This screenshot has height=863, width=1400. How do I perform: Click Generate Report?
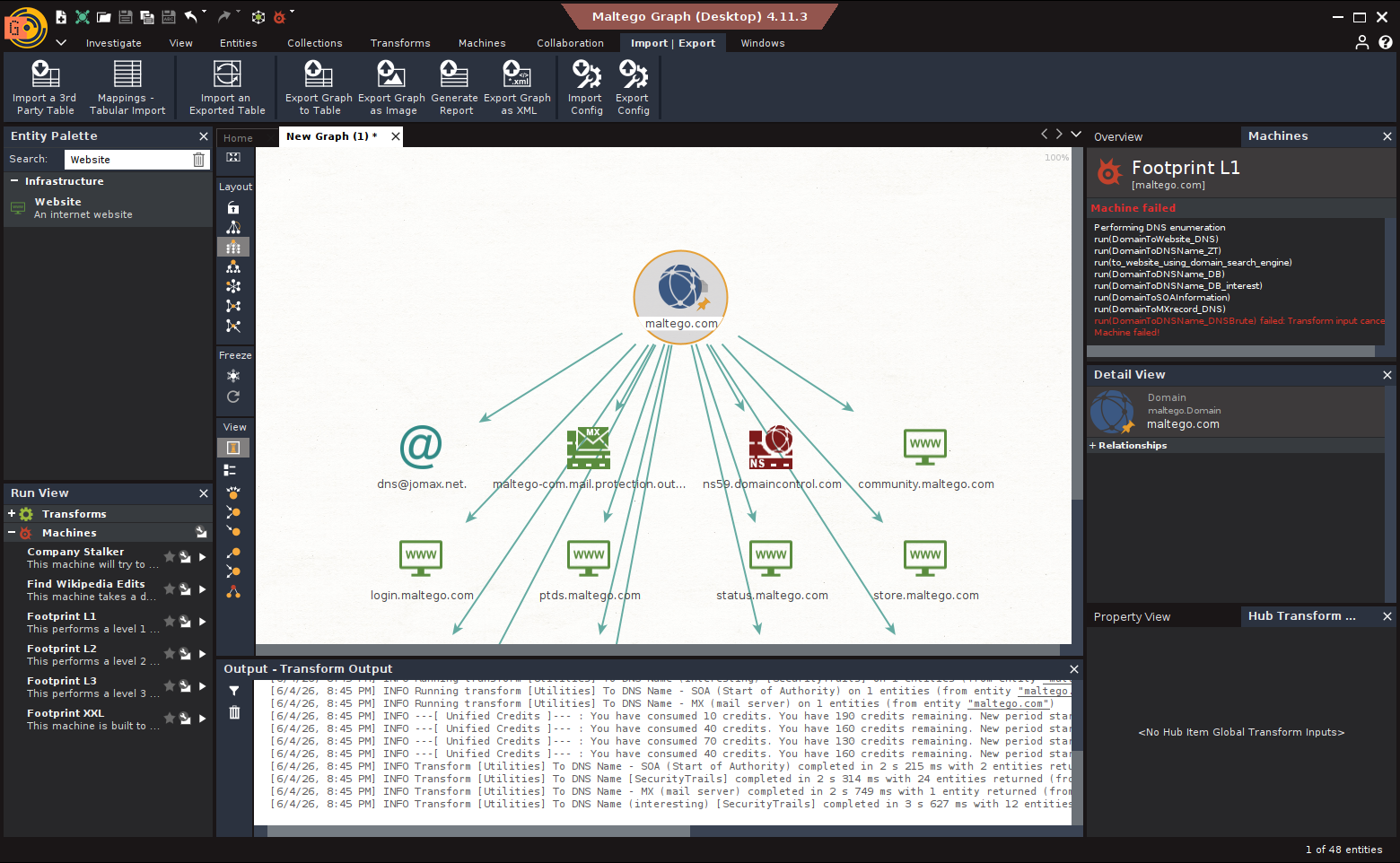click(x=455, y=87)
